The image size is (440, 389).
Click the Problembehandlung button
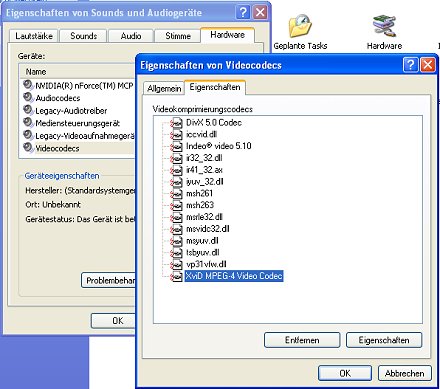click(109, 280)
